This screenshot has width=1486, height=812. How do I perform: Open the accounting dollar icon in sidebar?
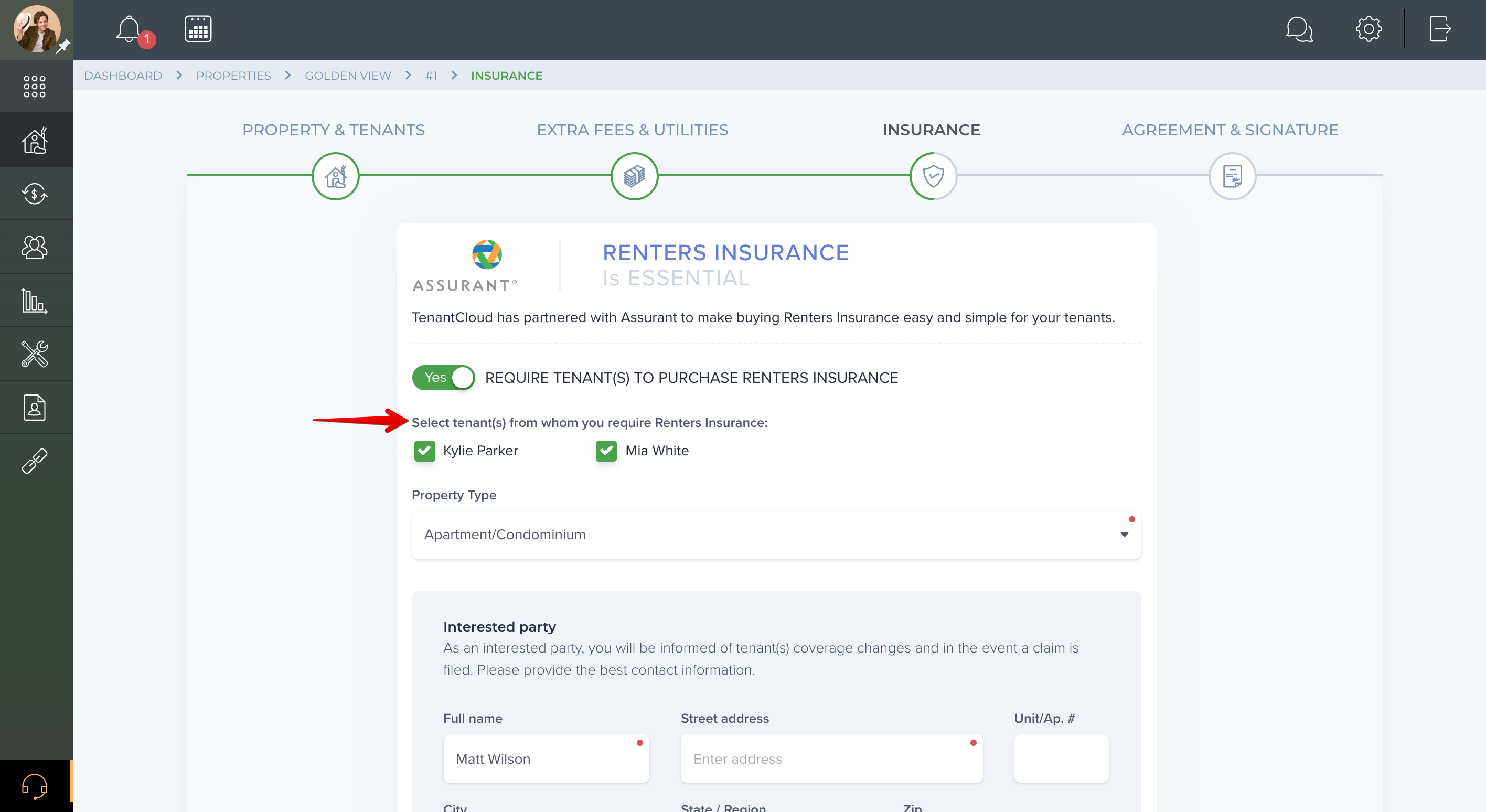pyautogui.click(x=35, y=194)
